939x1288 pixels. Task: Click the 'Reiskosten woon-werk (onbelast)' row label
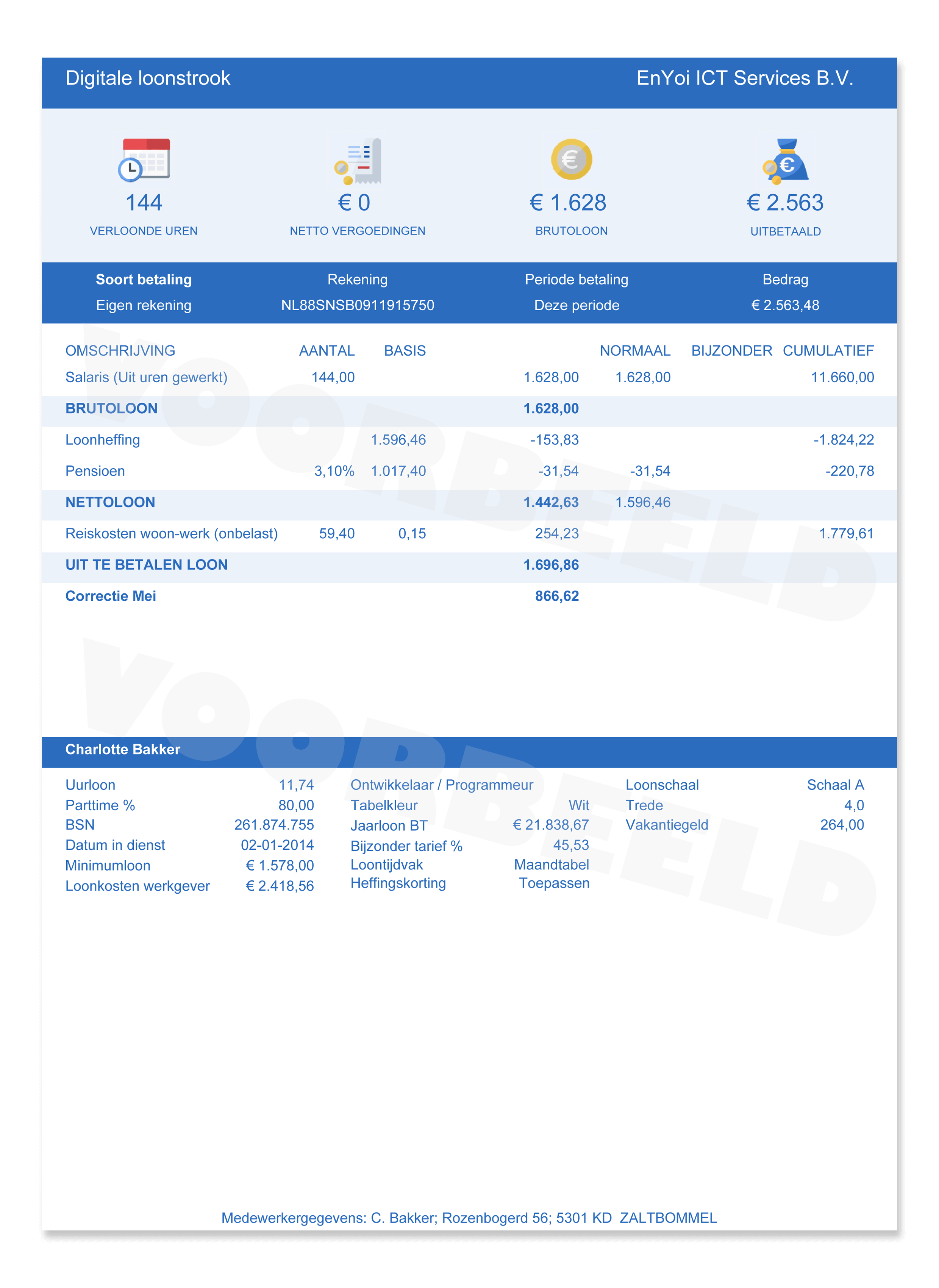(172, 534)
